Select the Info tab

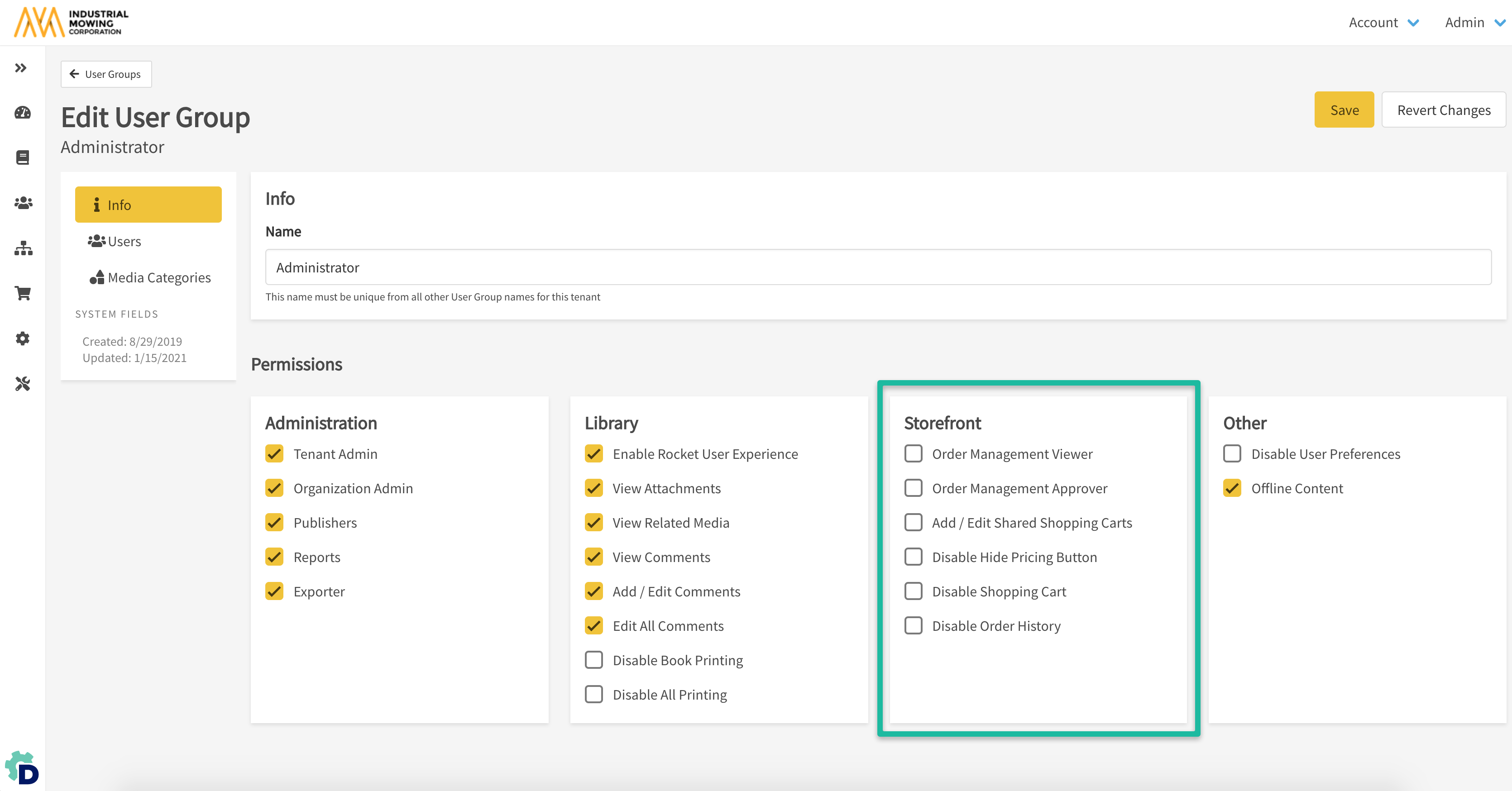tap(148, 204)
